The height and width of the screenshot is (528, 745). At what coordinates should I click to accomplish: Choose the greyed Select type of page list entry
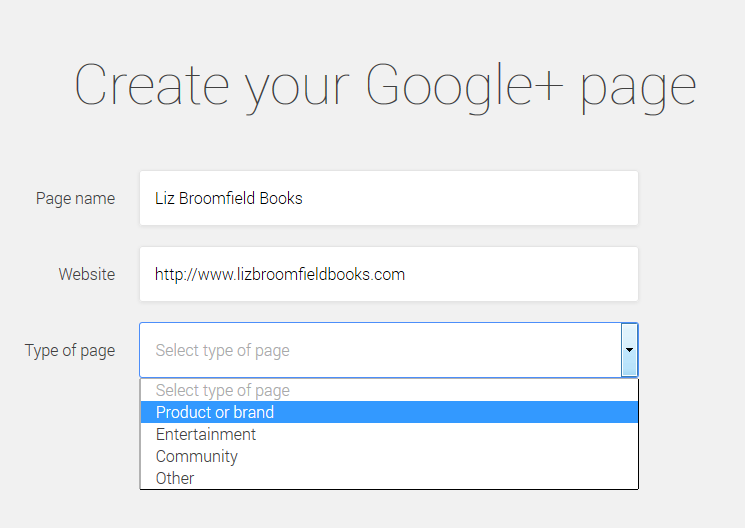coord(223,390)
